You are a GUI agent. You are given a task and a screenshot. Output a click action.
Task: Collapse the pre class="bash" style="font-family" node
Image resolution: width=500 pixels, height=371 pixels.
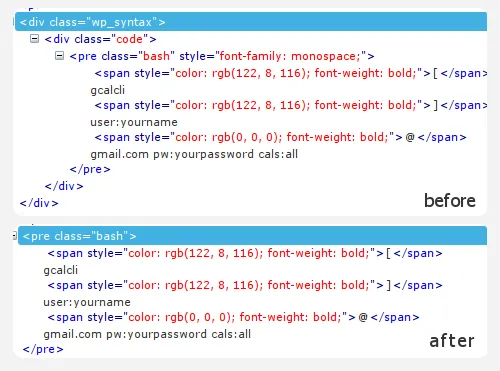point(59,56)
